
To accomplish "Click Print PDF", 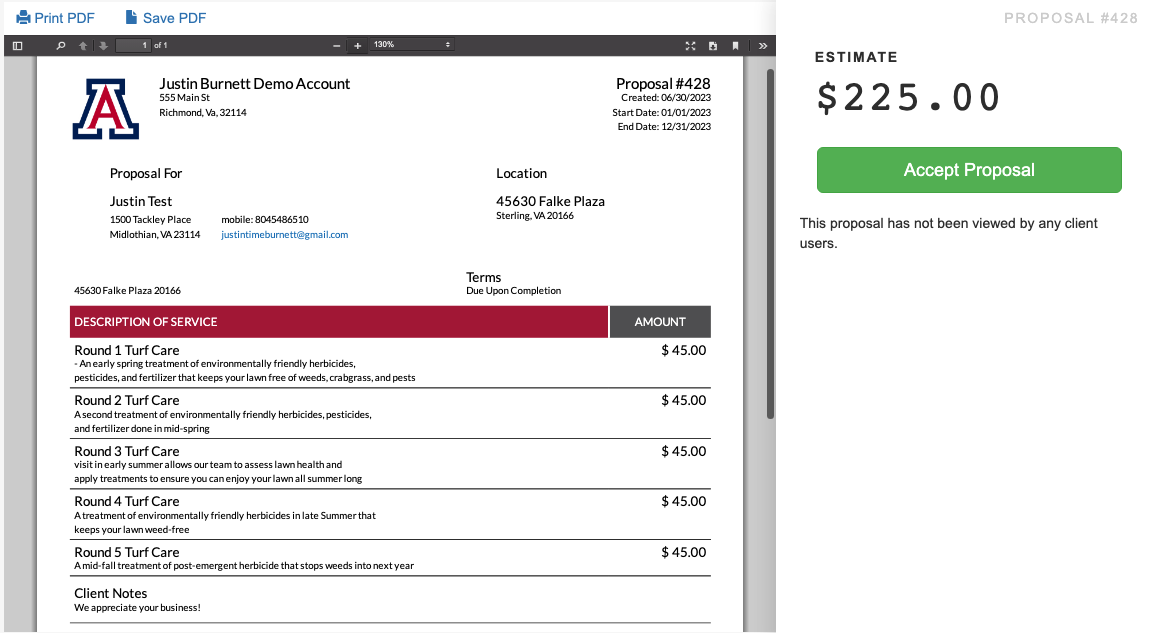I will tap(55, 18).
